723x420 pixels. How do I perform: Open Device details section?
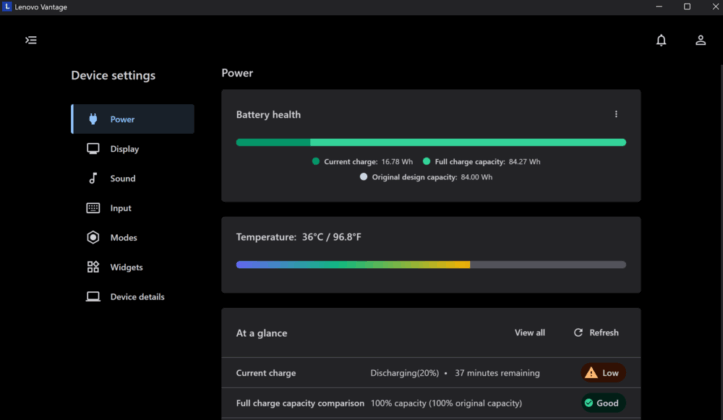tap(133, 296)
